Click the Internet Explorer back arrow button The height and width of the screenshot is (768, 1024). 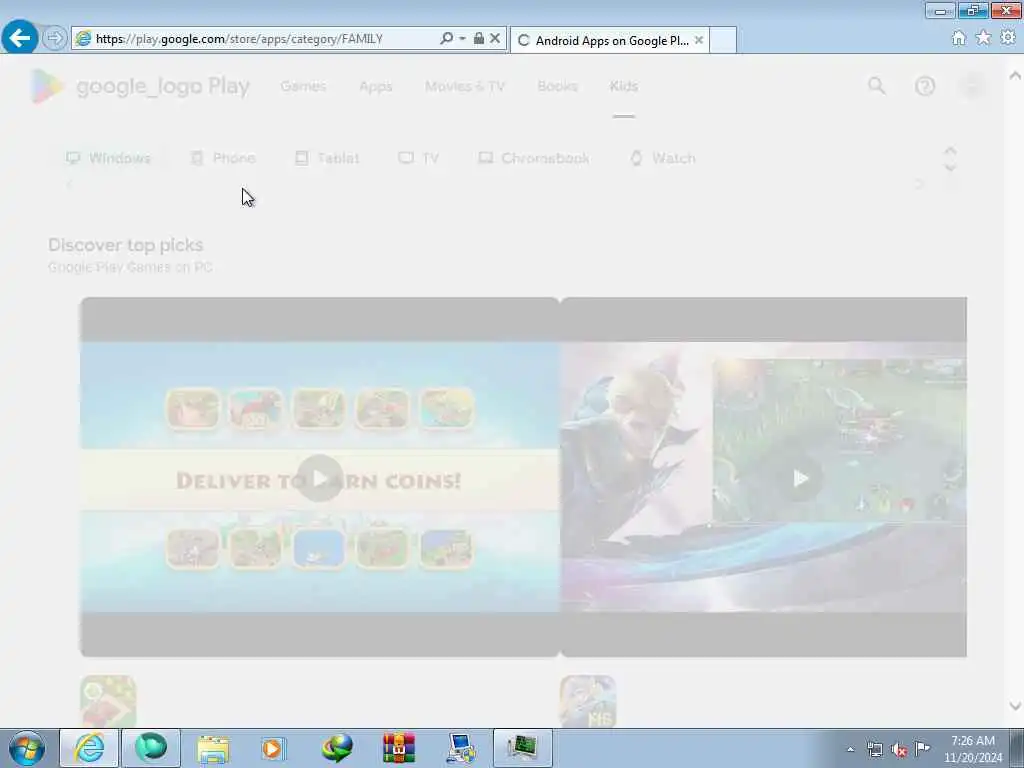20,38
